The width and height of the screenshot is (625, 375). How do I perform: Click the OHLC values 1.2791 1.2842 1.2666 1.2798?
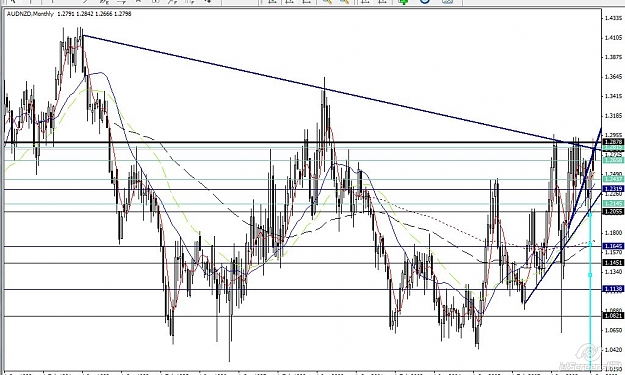coord(94,14)
